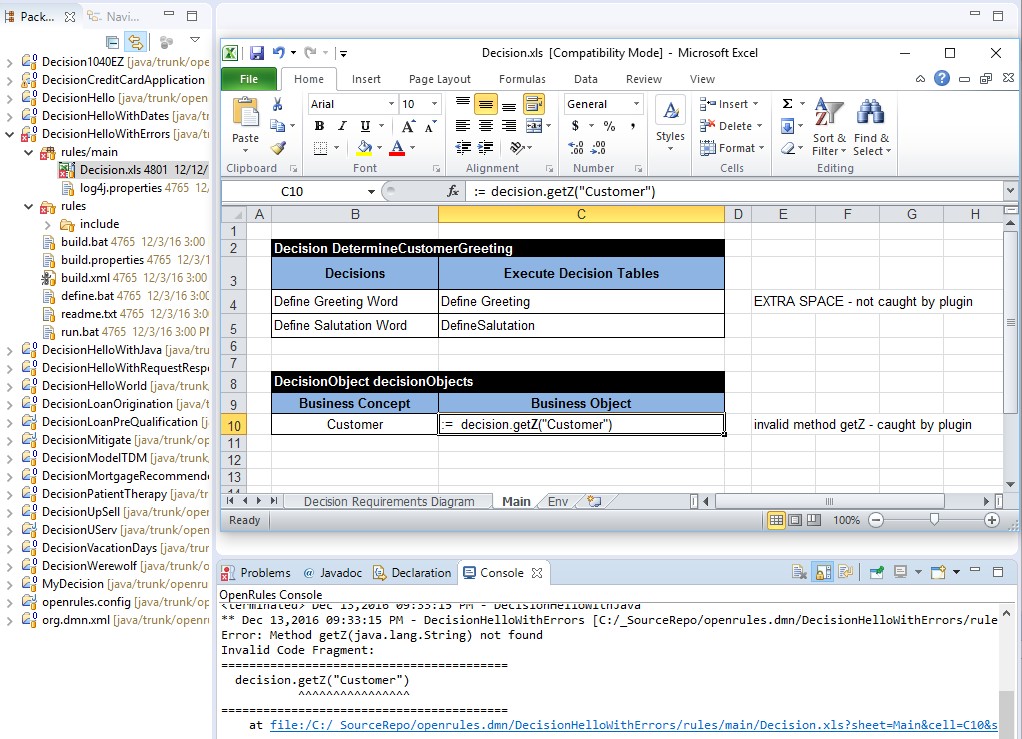
Task: Open the Decision Requirements Diagram sheet
Action: pos(388,501)
